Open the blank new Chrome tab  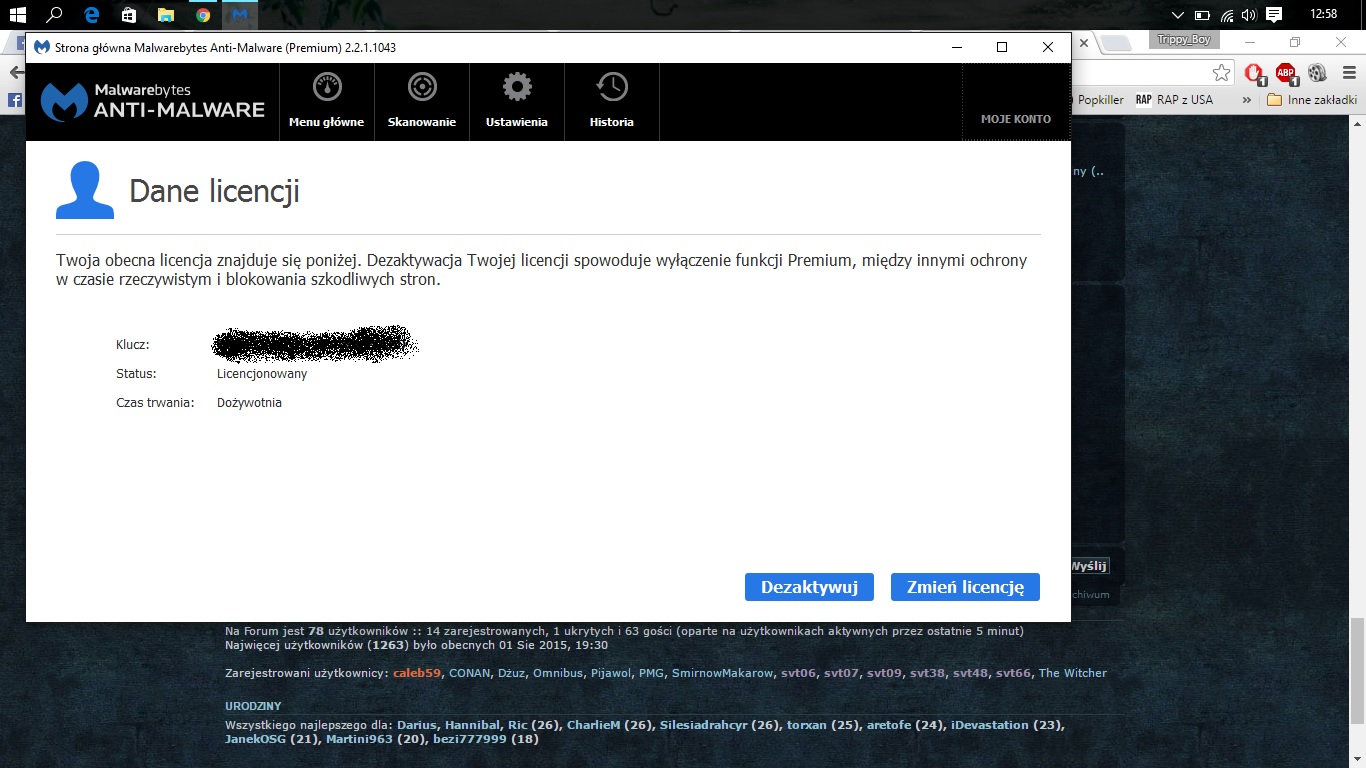pyautogui.click(x=1117, y=43)
